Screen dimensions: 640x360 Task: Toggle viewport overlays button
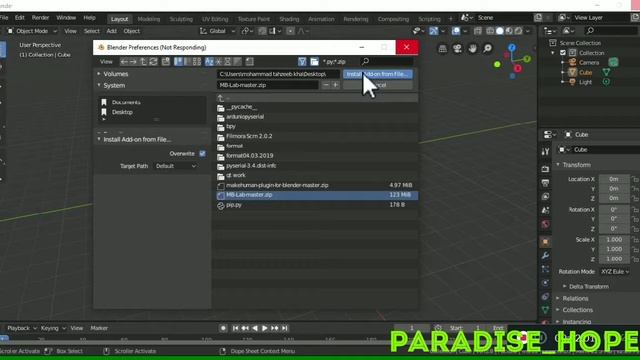456,31
